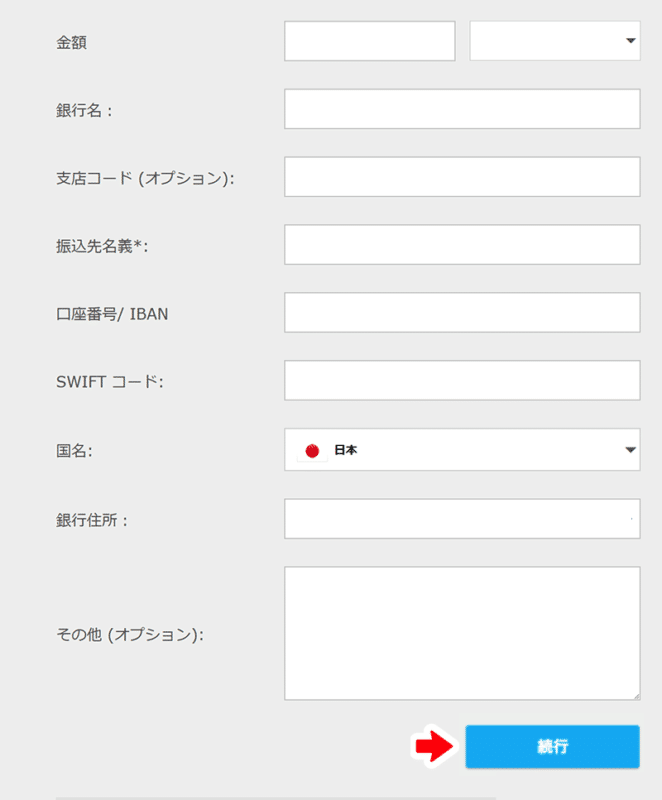The height and width of the screenshot is (800, 662).
Task: Open the currency dropdown next to 金額
Action: click(x=555, y=41)
